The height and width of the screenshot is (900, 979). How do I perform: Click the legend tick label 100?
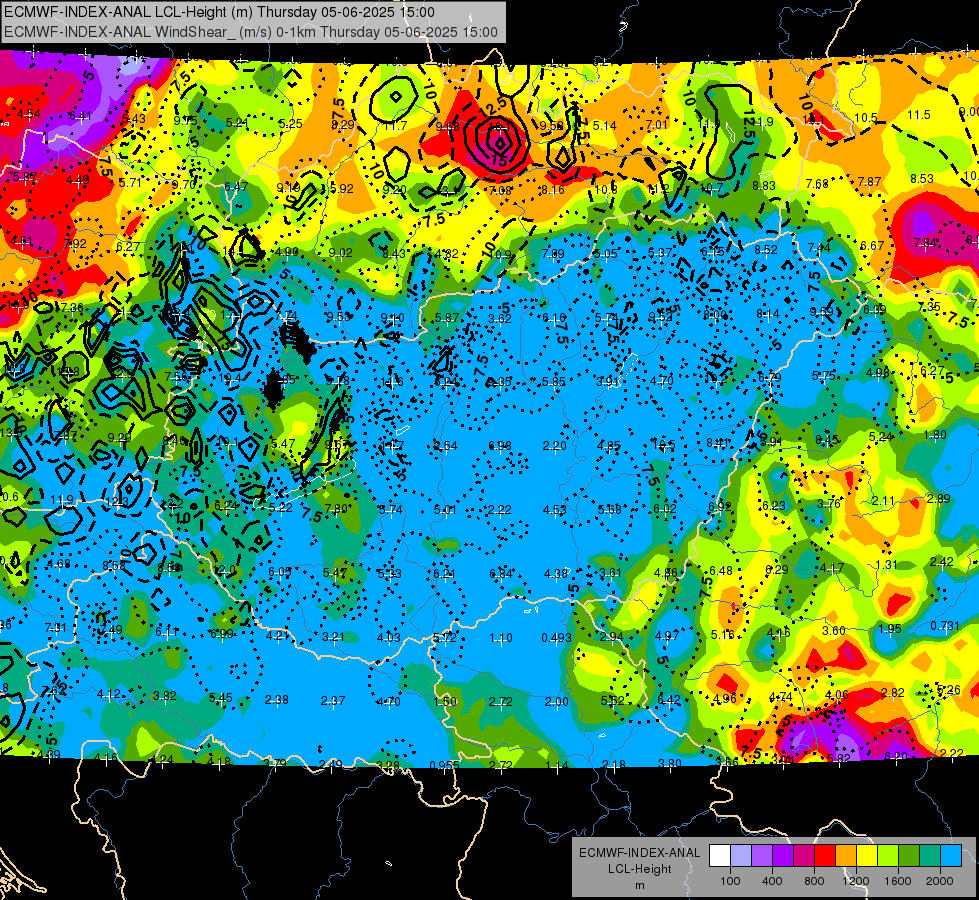pyautogui.click(x=730, y=881)
